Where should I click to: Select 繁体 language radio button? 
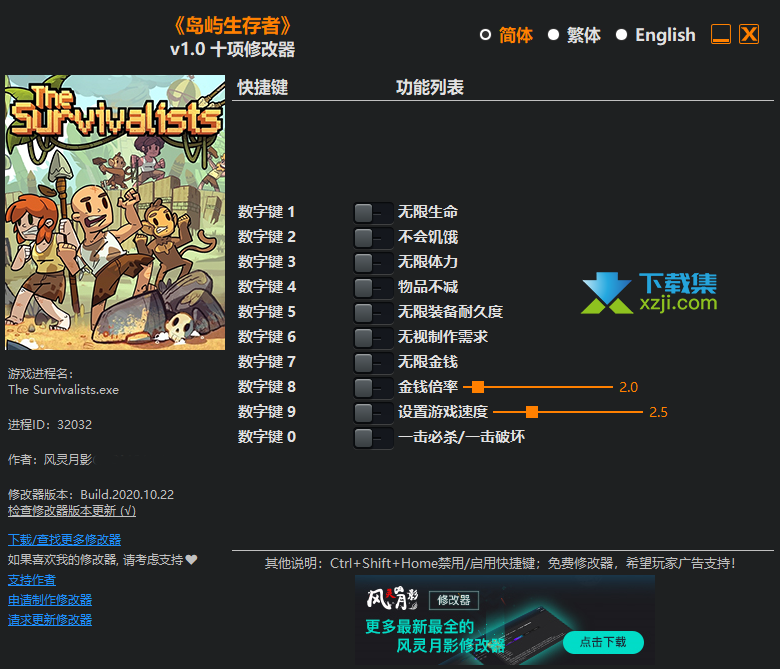coord(553,35)
